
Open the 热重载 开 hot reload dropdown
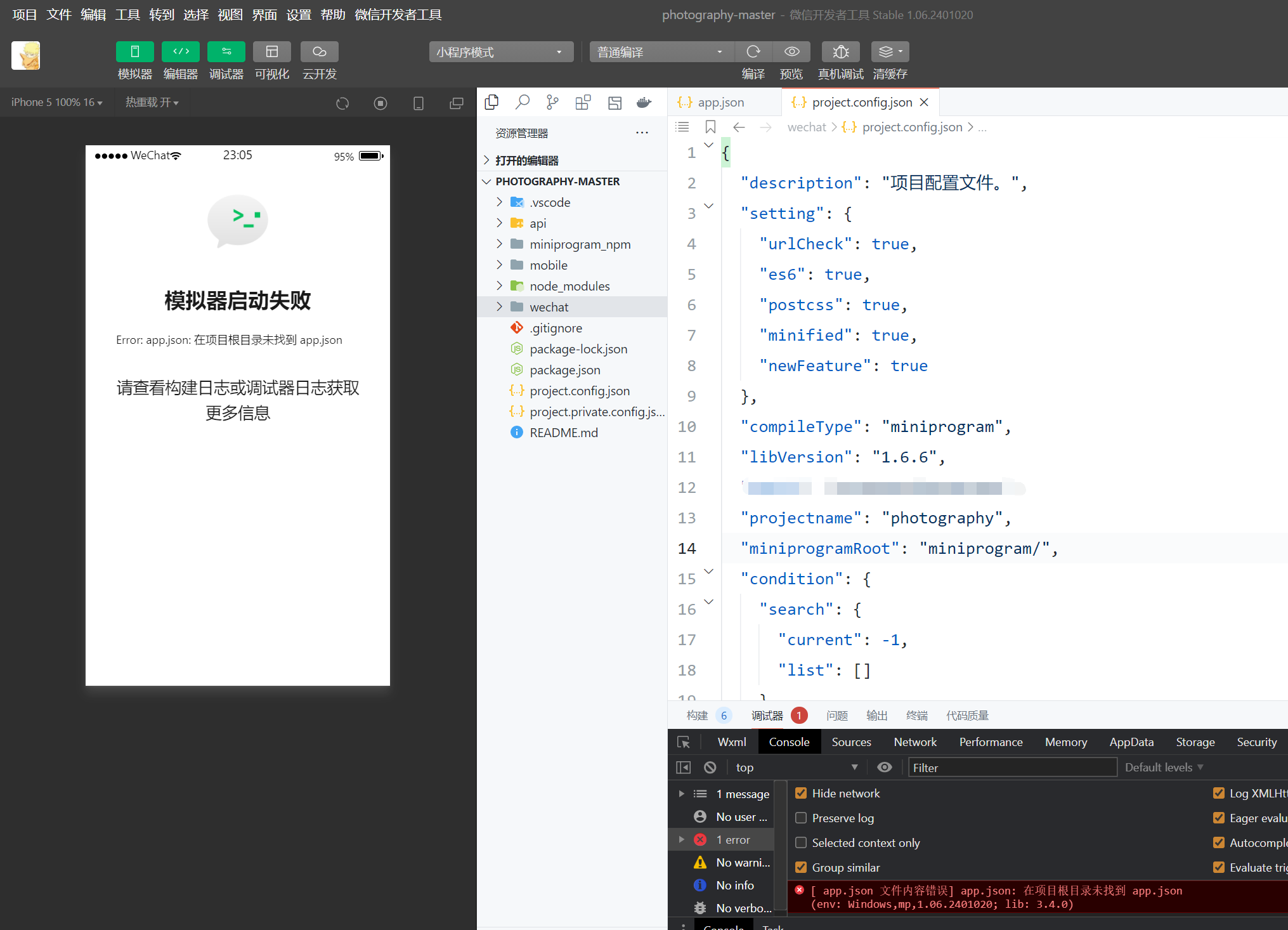coord(152,102)
